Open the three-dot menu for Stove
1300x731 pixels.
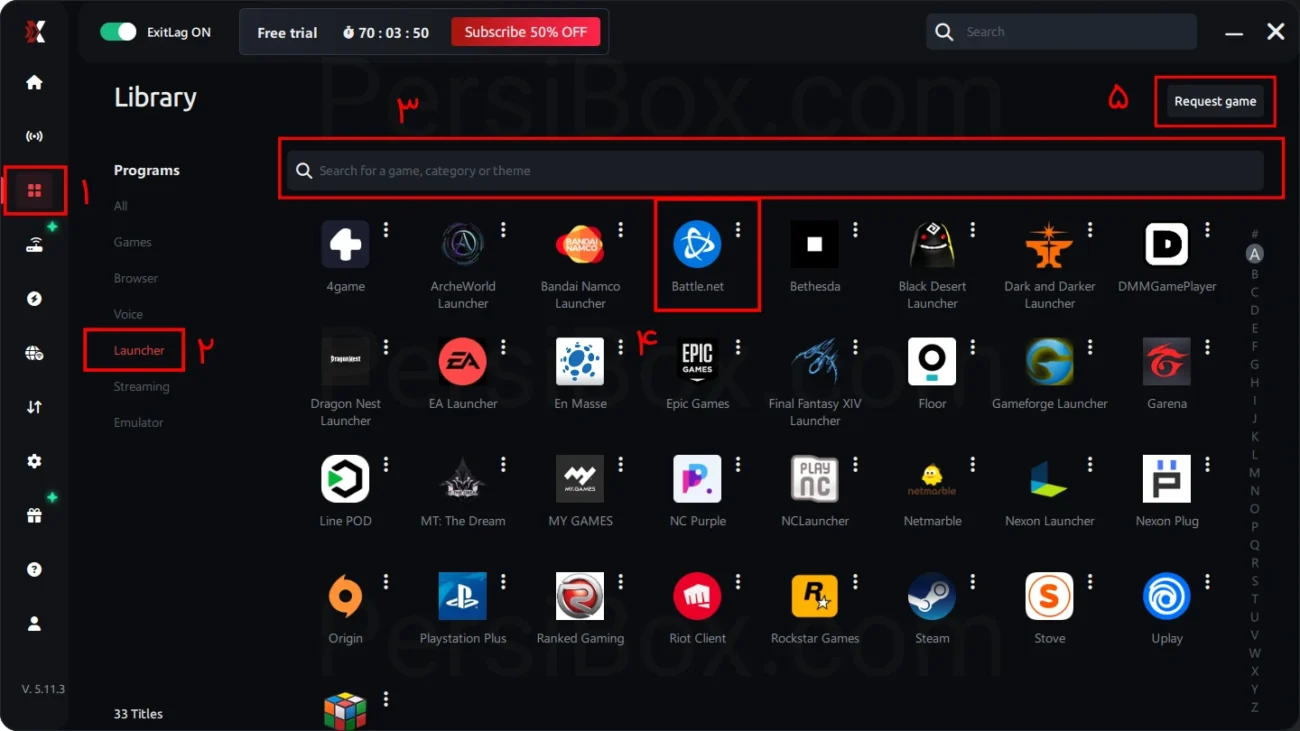(1090, 582)
